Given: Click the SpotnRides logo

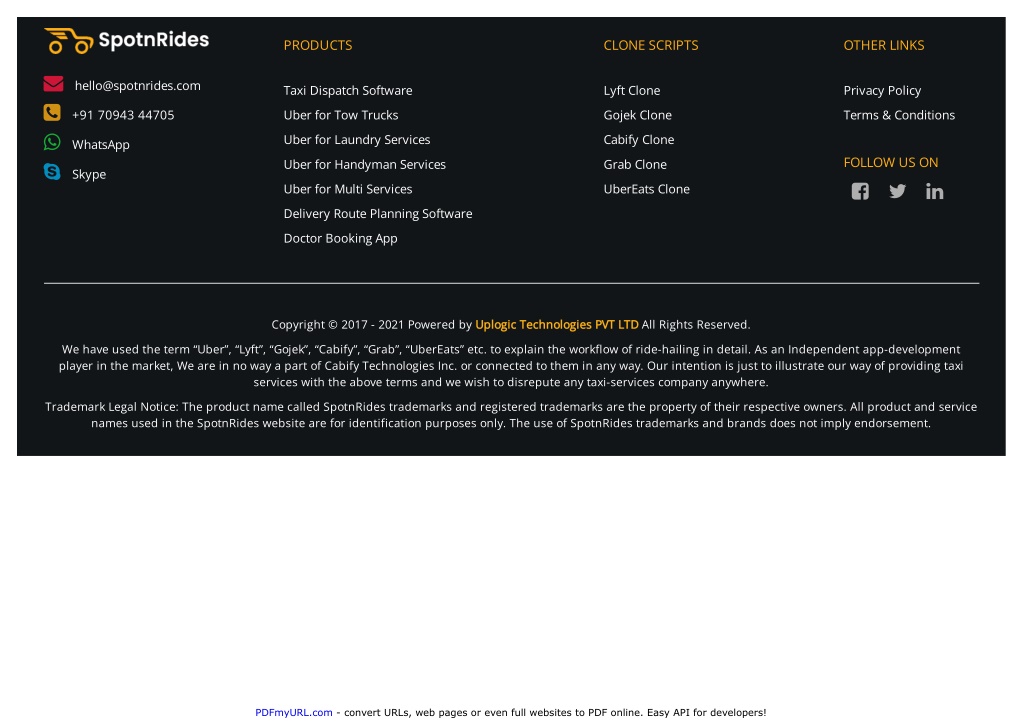Looking at the screenshot, I should coord(126,40).
